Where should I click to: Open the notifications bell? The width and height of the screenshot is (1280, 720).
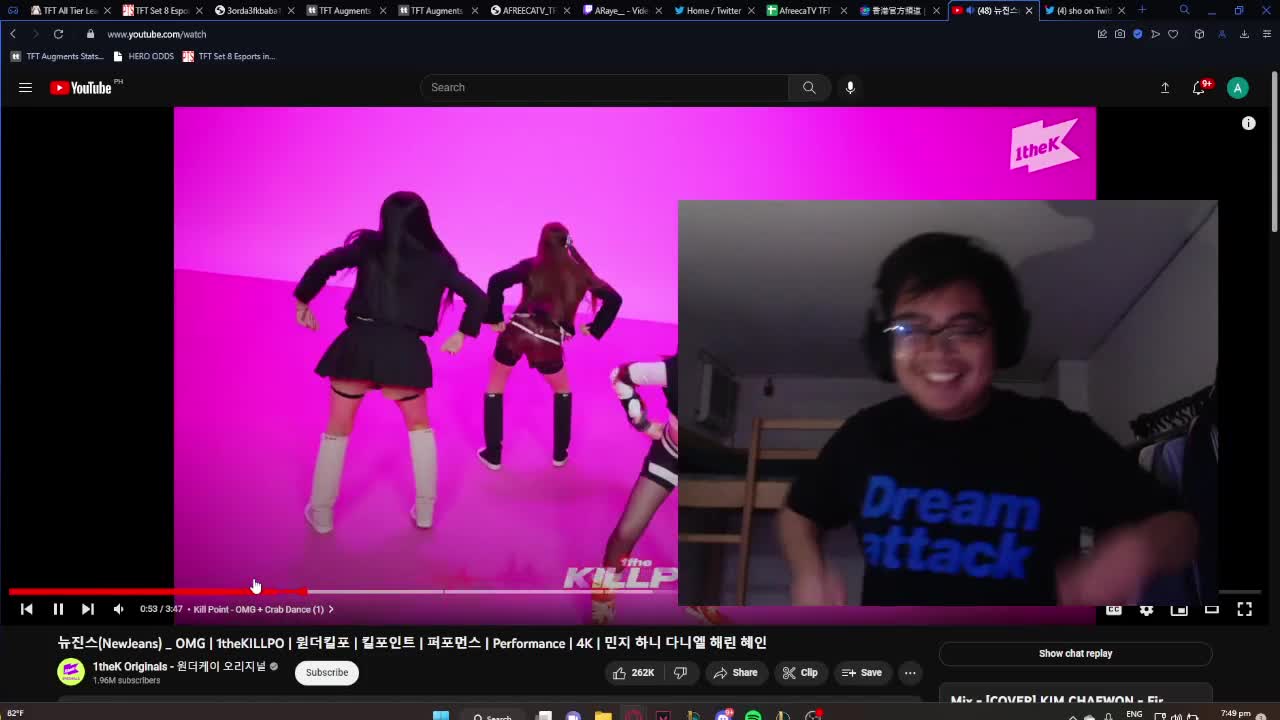pyautogui.click(x=1199, y=88)
